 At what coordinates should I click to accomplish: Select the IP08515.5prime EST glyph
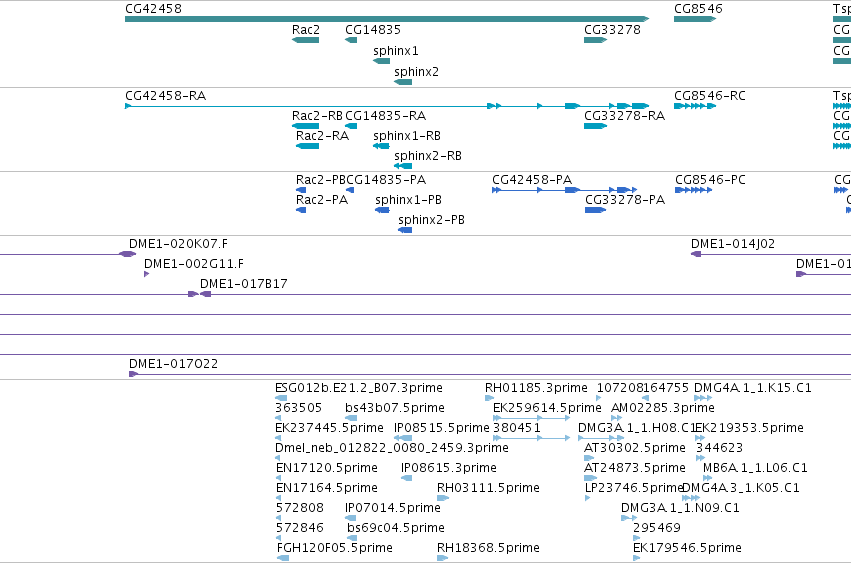[403, 438]
